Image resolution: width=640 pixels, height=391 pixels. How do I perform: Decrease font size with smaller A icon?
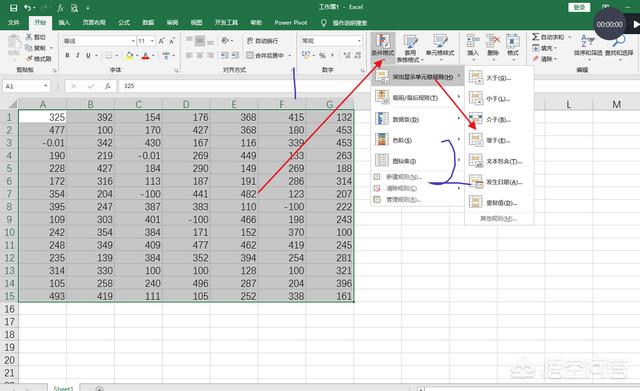tap(172, 41)
